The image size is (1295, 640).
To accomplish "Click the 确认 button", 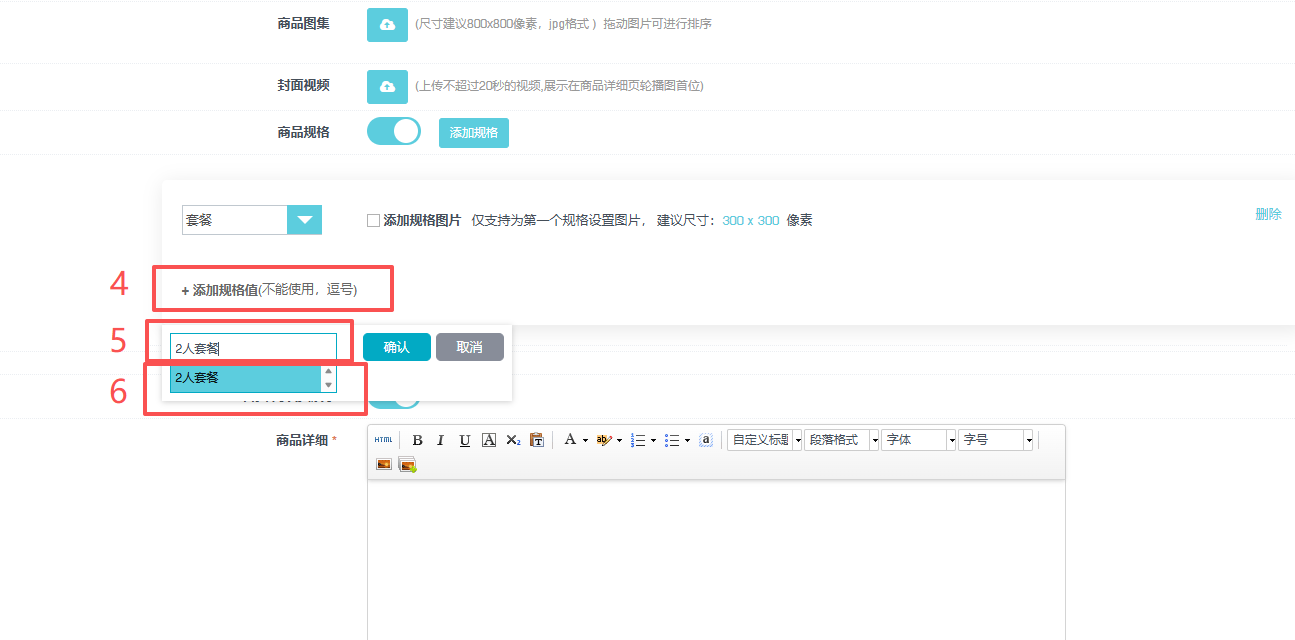I will 396,347.
